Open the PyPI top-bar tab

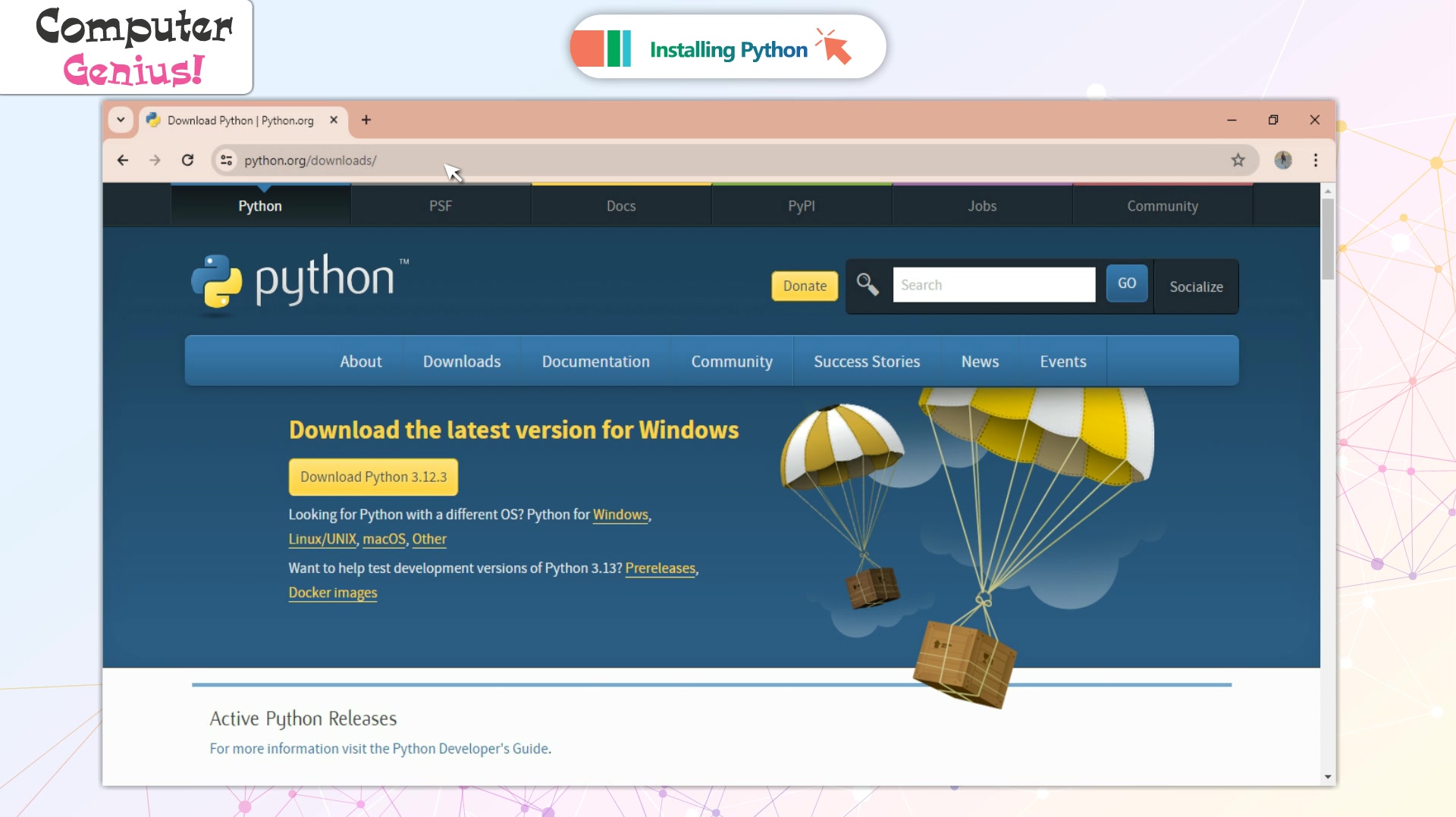click(802, 205)
